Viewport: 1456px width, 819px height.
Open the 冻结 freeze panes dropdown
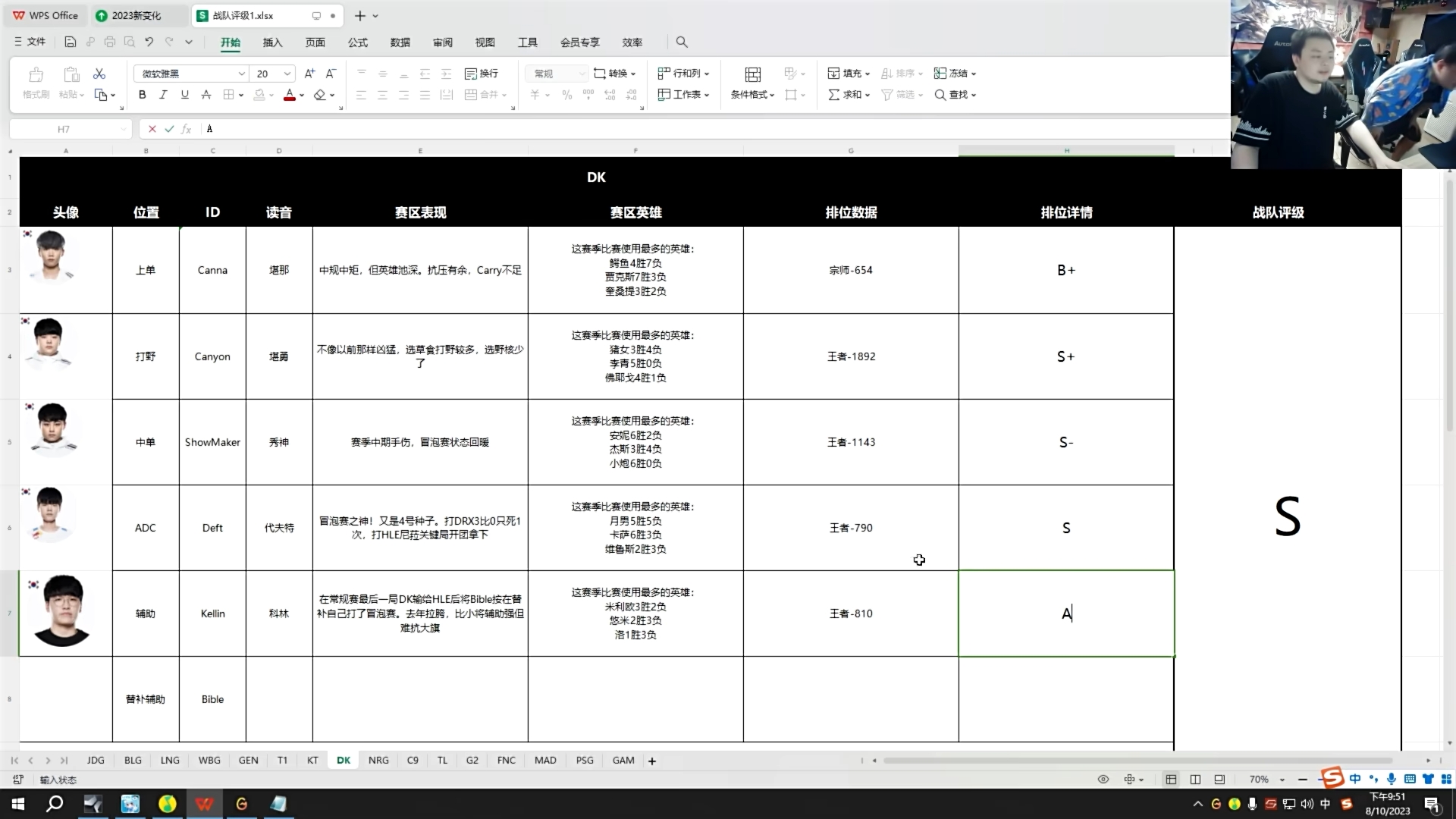coord(955,74)
